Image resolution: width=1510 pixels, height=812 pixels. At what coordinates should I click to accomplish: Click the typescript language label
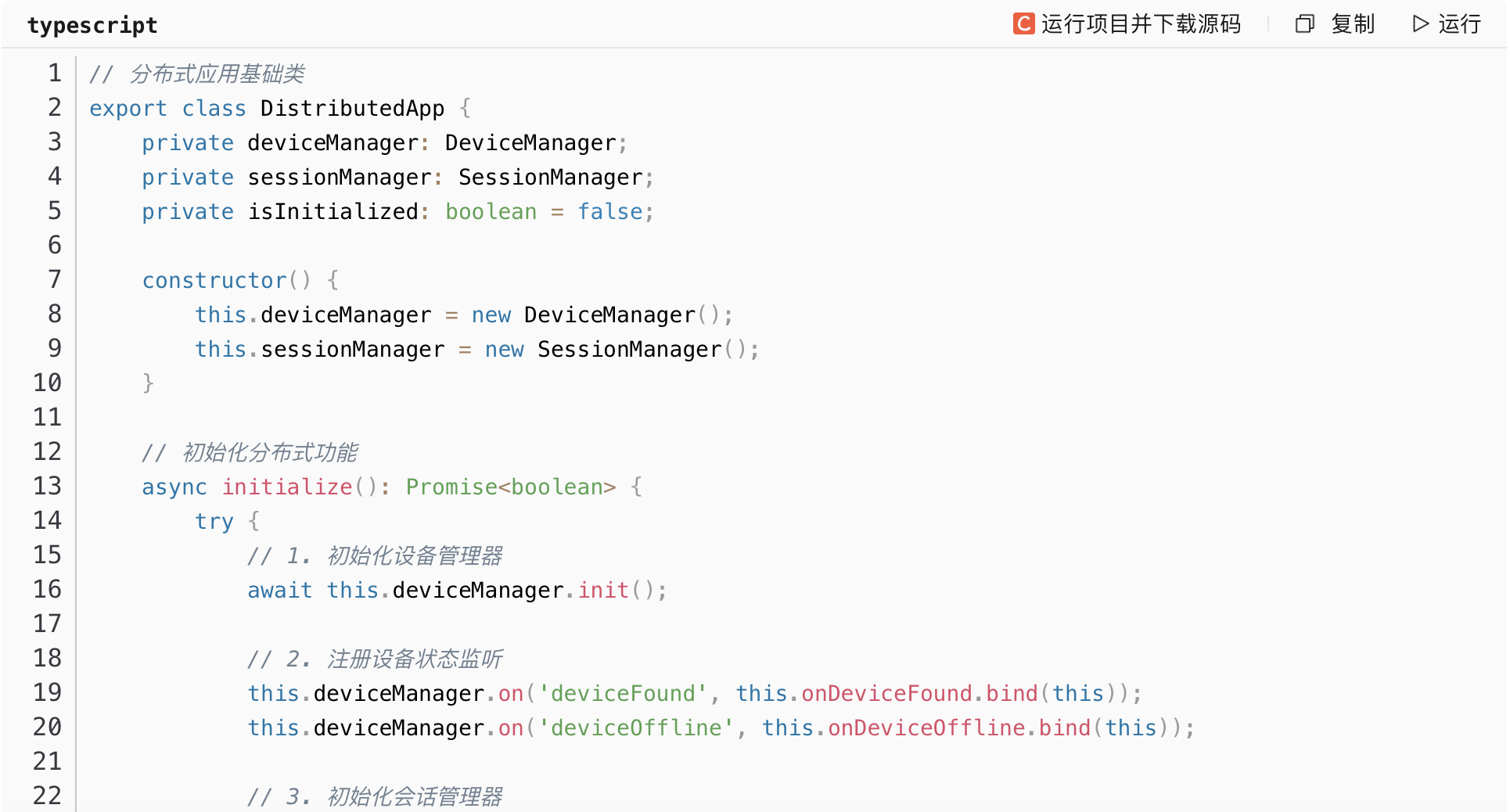pyautogui.click(x=92, y=26)
